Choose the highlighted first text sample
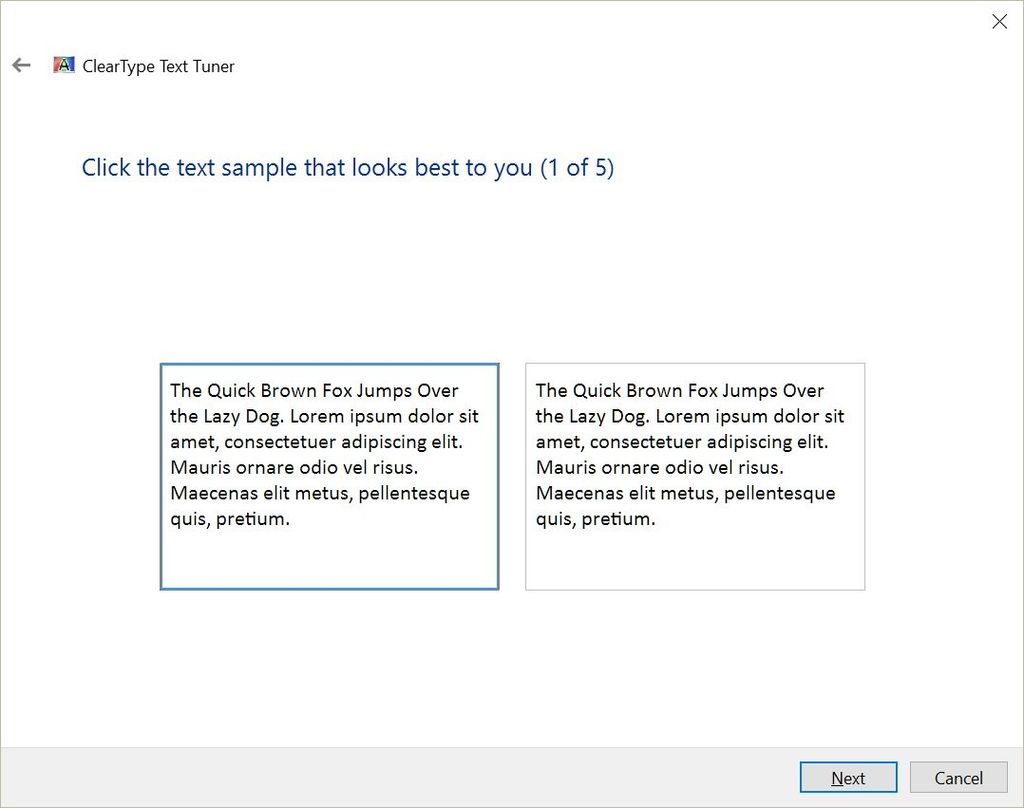This screenshot has height=808, width=1024. click(329, 476)
